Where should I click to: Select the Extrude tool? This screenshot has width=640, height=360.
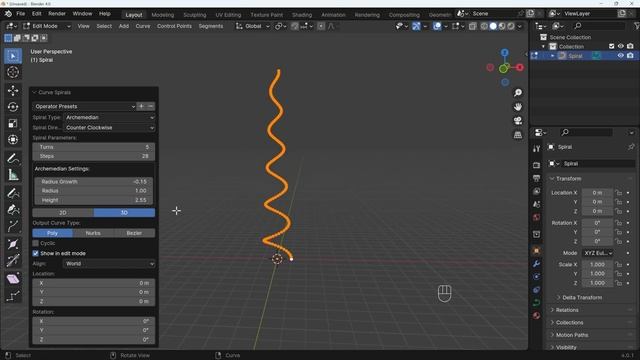point(13,226)
